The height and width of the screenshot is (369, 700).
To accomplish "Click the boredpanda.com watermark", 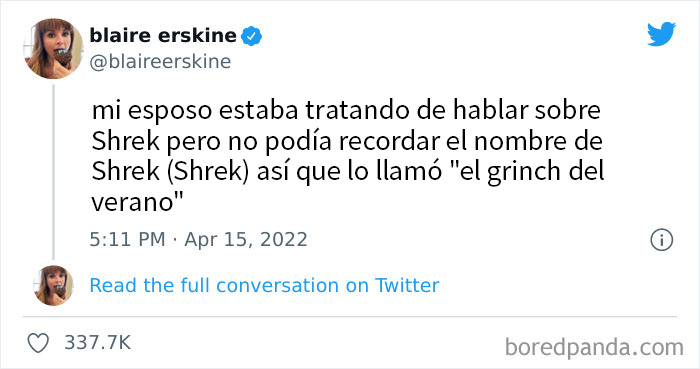I will [594, 347].
